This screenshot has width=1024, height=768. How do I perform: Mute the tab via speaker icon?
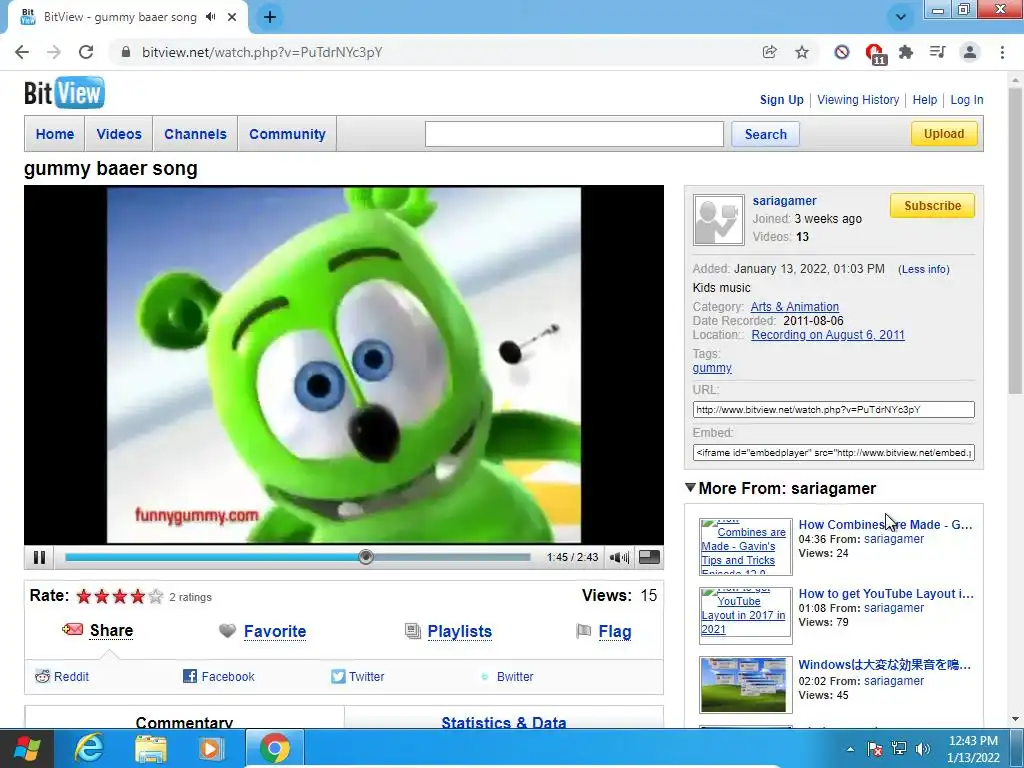point(210,17)
